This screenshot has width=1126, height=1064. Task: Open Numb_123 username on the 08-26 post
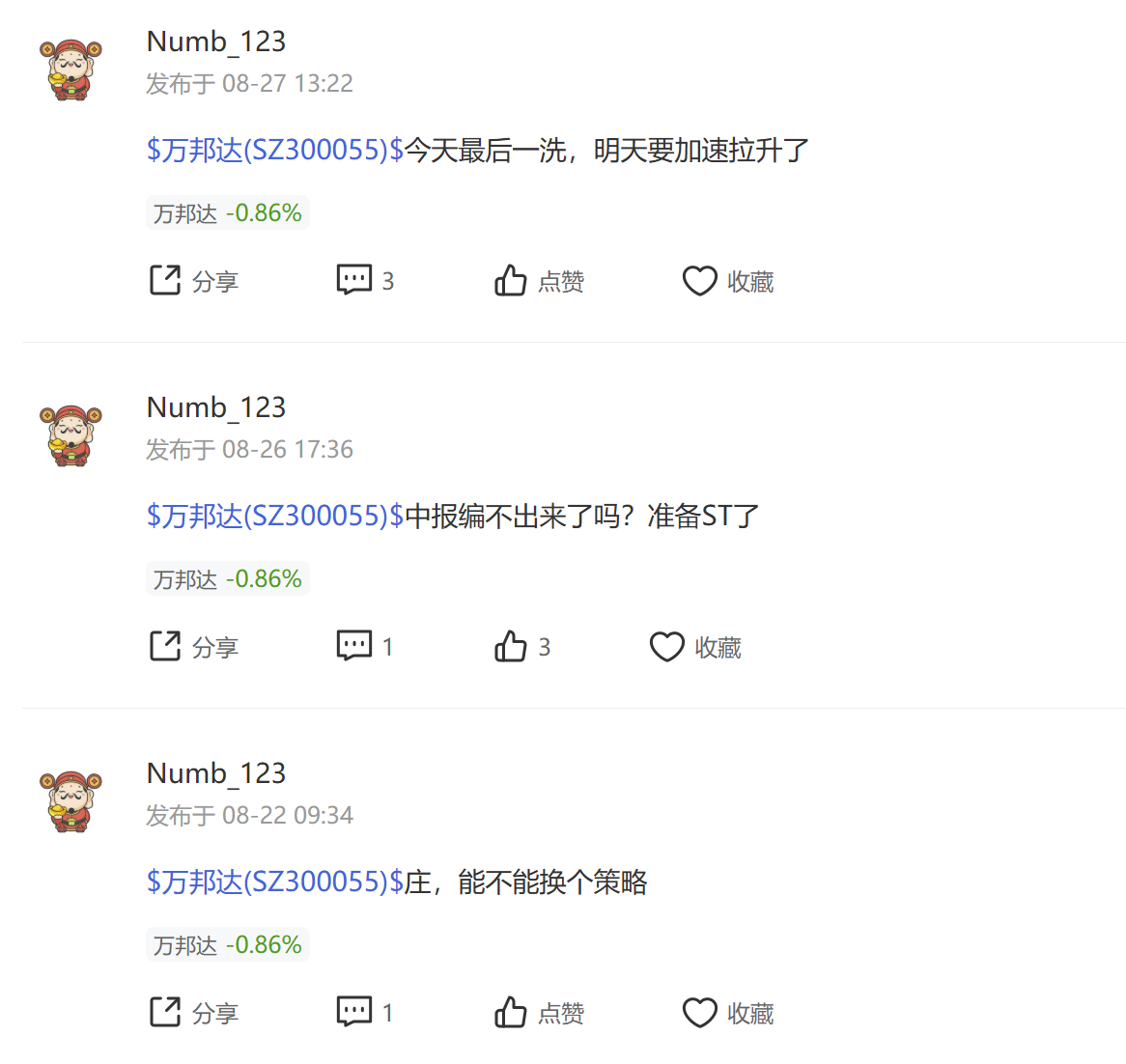pyautogui.click(x=216, y=407)
